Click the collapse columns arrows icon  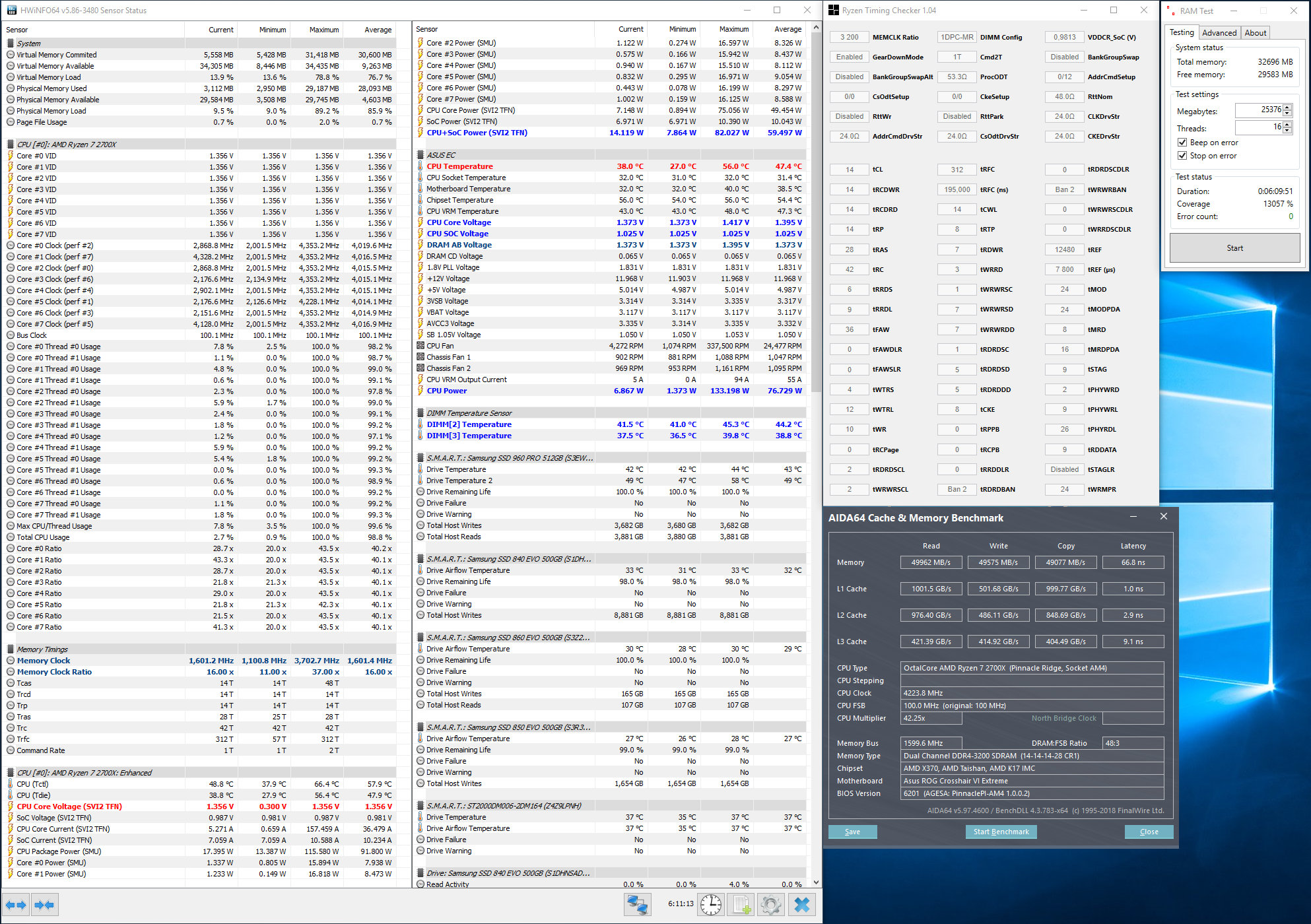click(44, 905)
